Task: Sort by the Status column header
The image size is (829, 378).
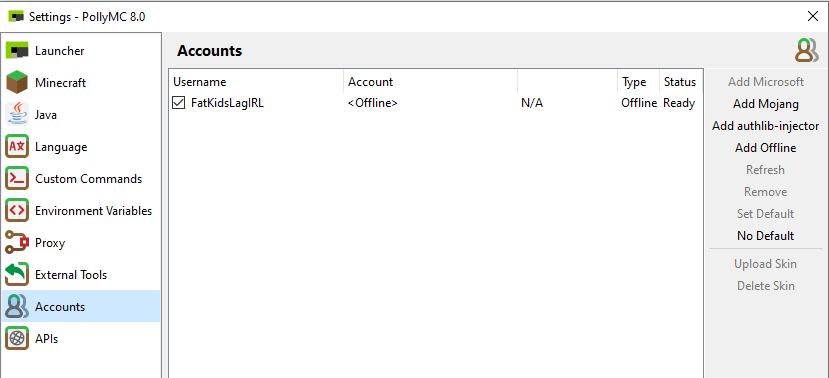Action: [680, 82]
